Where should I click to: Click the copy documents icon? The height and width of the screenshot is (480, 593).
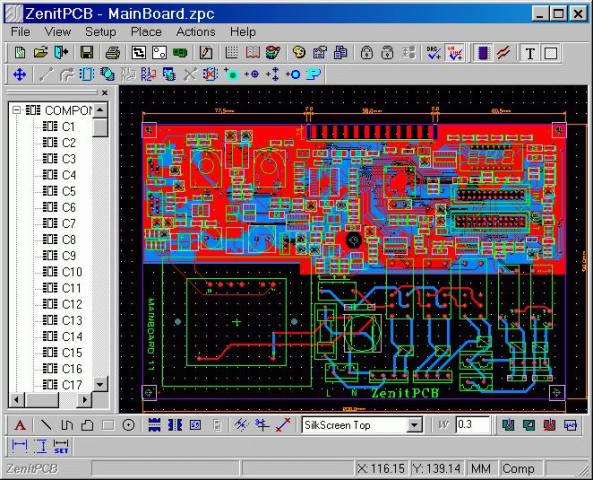340,53
